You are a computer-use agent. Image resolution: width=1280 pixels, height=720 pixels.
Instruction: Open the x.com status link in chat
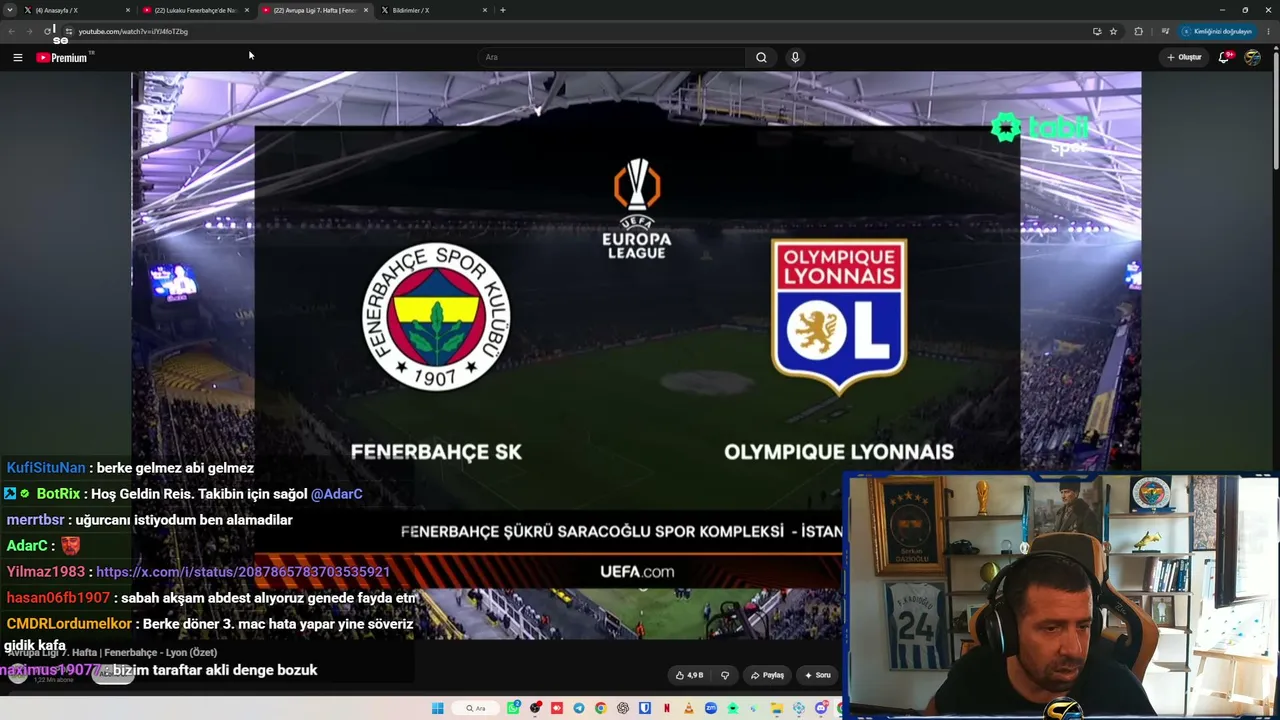click(243, 572)
